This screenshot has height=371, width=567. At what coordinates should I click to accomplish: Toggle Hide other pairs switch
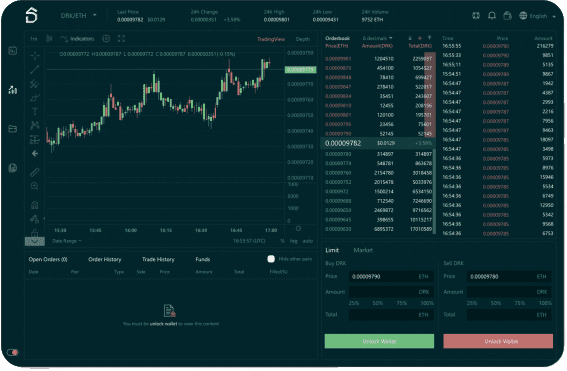click(271, 259)
